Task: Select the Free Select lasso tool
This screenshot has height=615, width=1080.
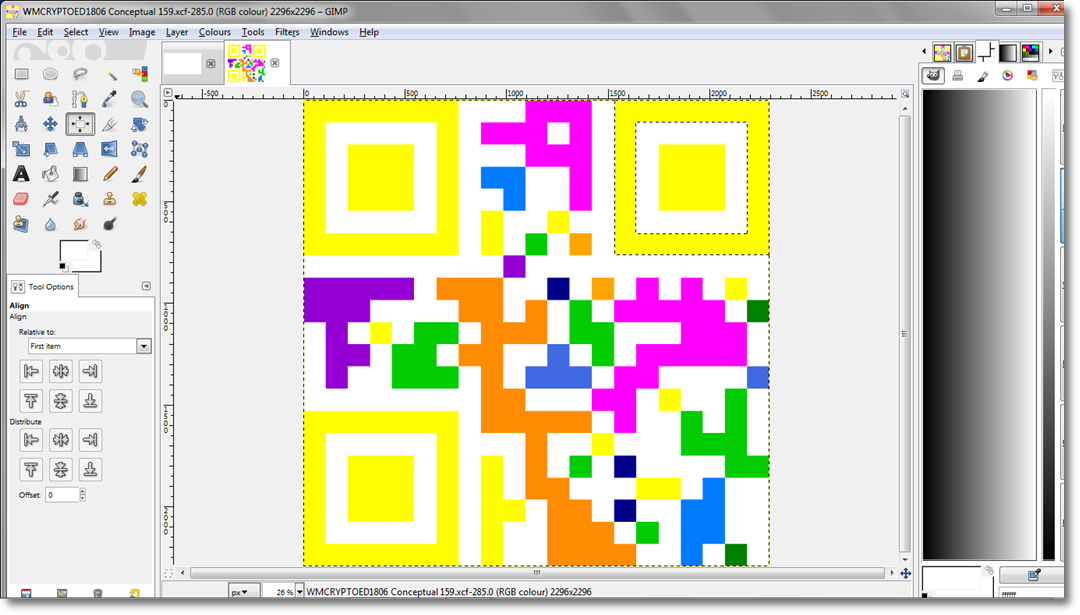Action: click(x=80, y=74)
